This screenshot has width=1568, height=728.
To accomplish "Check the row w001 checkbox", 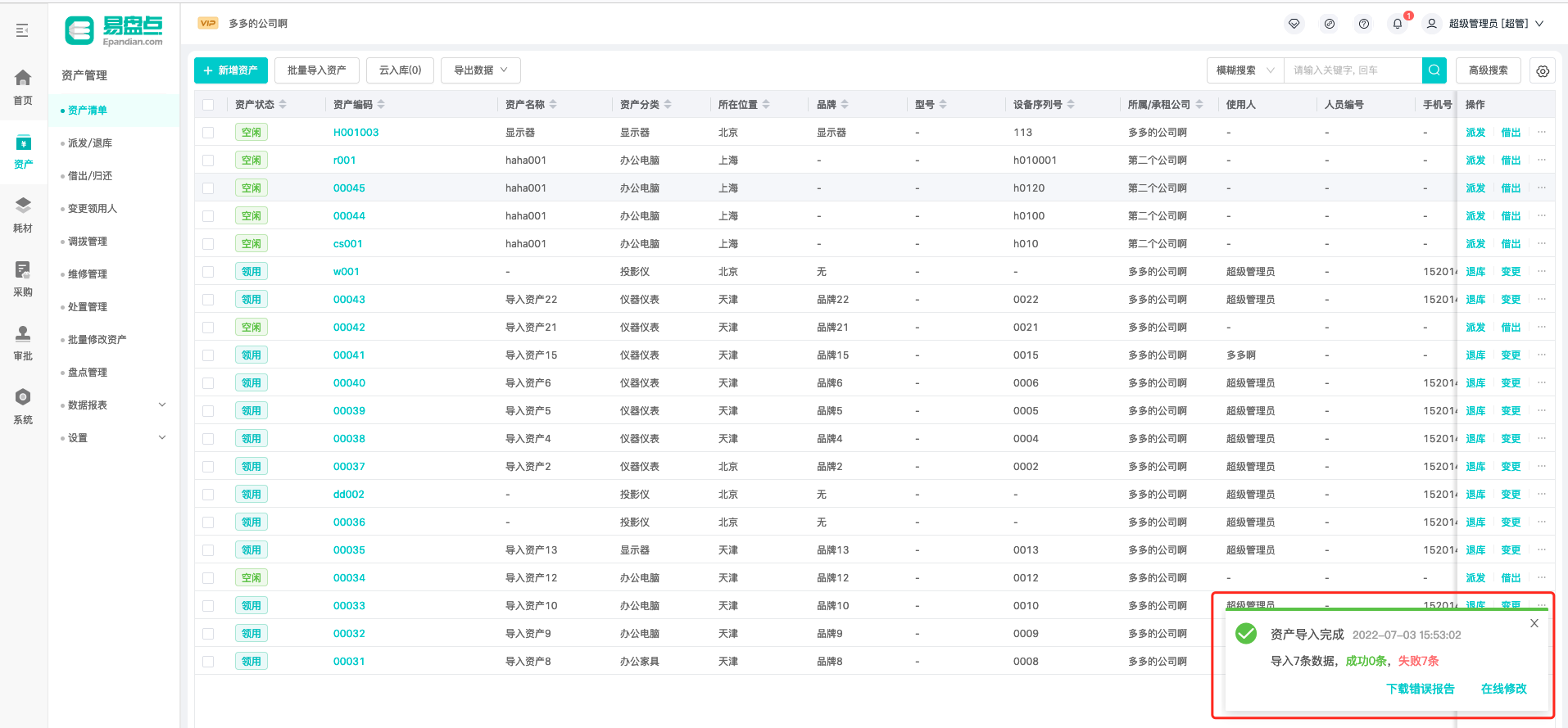I will pos(208,272).
